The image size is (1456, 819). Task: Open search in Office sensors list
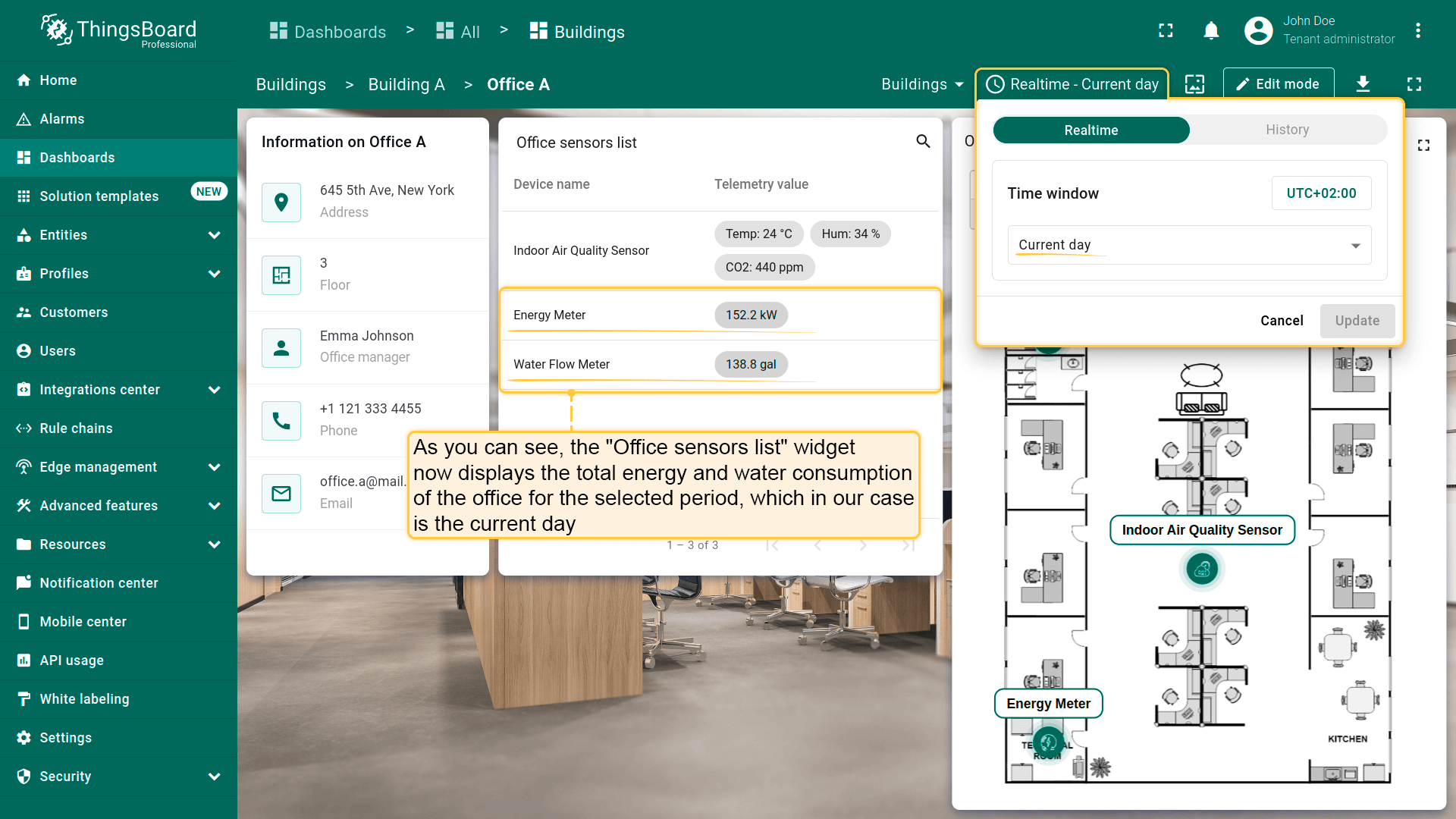click(x=923, y=142)
